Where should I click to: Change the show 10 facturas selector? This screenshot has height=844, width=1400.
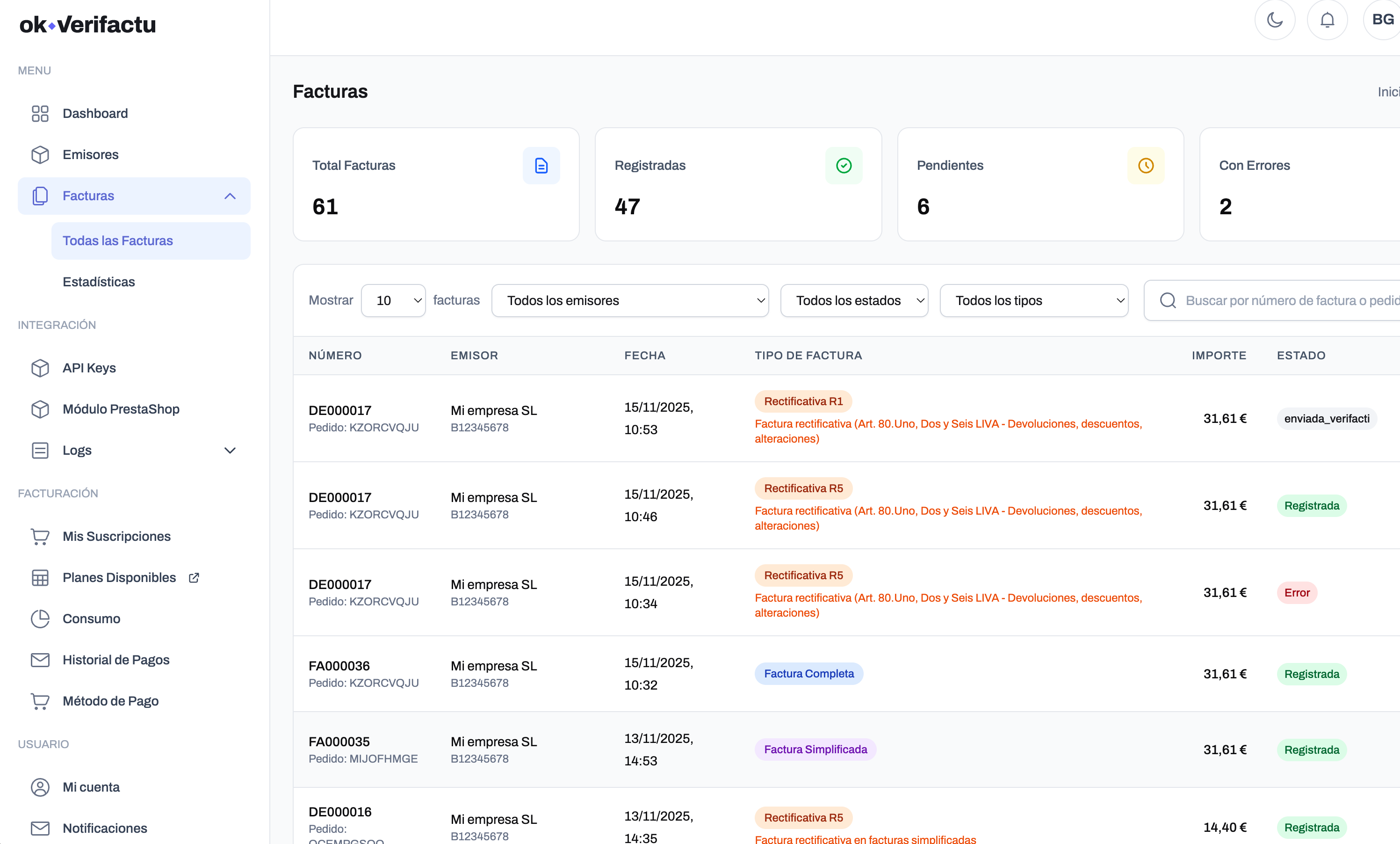(393, 300)
